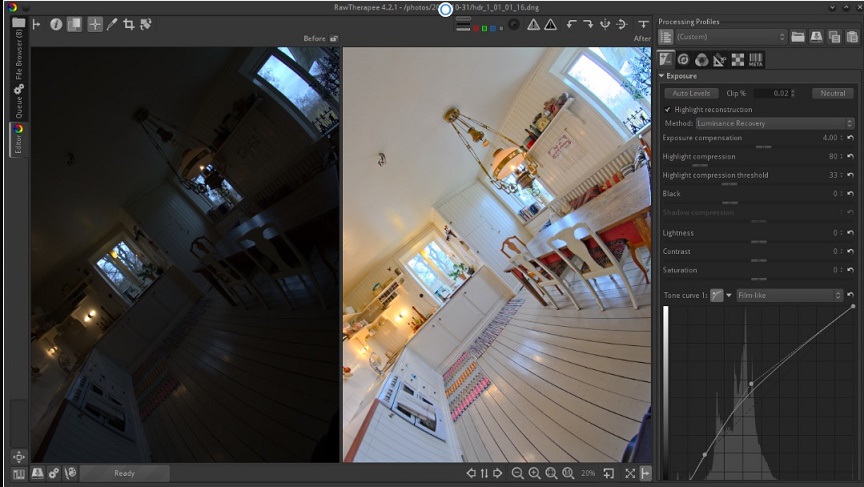Flip the image horizontally
Image resolution: width=864 pixels, height=487 pixels.
(x=605, y=24)
